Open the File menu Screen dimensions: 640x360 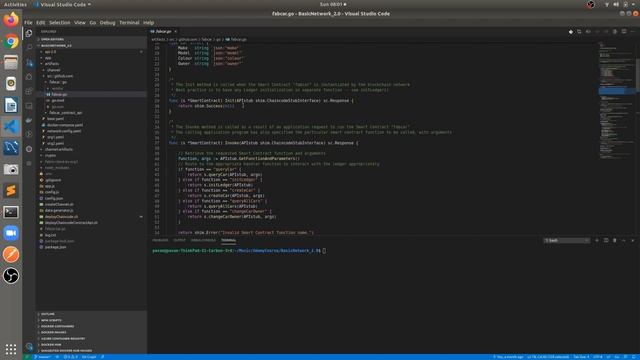[x=28, y=22]
